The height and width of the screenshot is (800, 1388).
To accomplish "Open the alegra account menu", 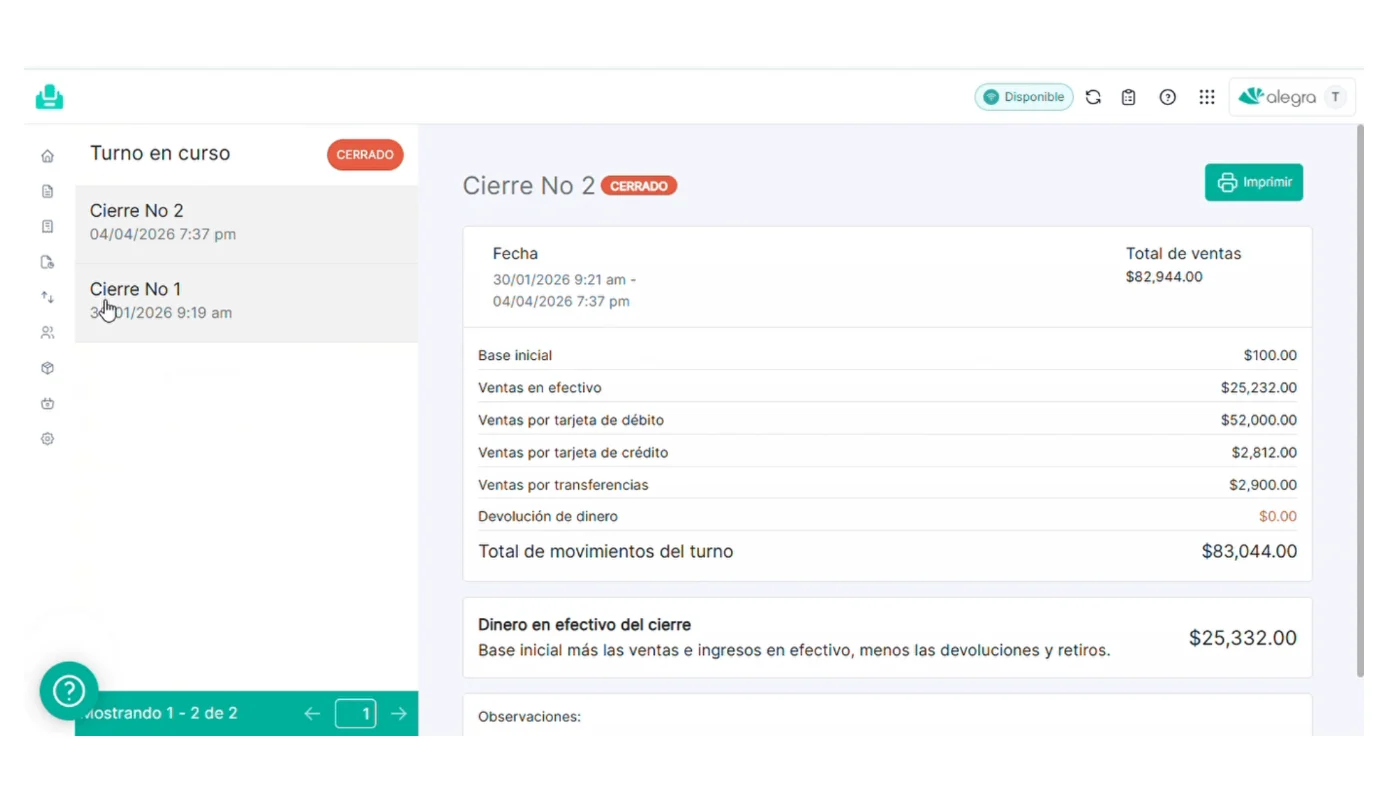I will click(1292, 97).
